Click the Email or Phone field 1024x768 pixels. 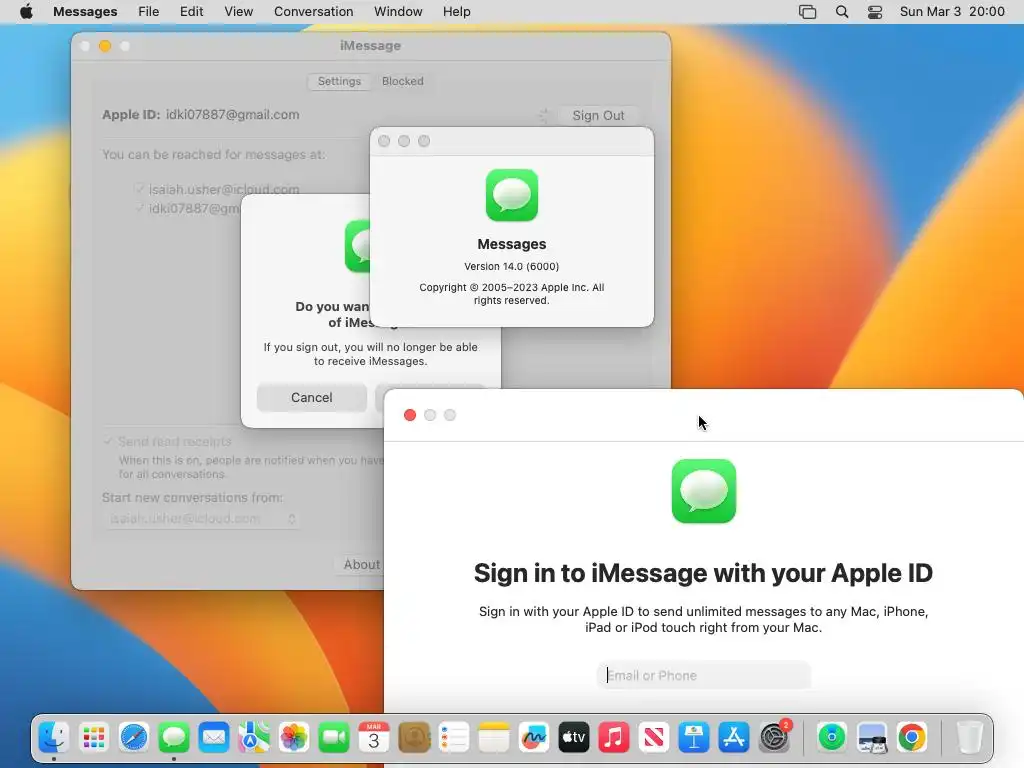pos(703,675)
